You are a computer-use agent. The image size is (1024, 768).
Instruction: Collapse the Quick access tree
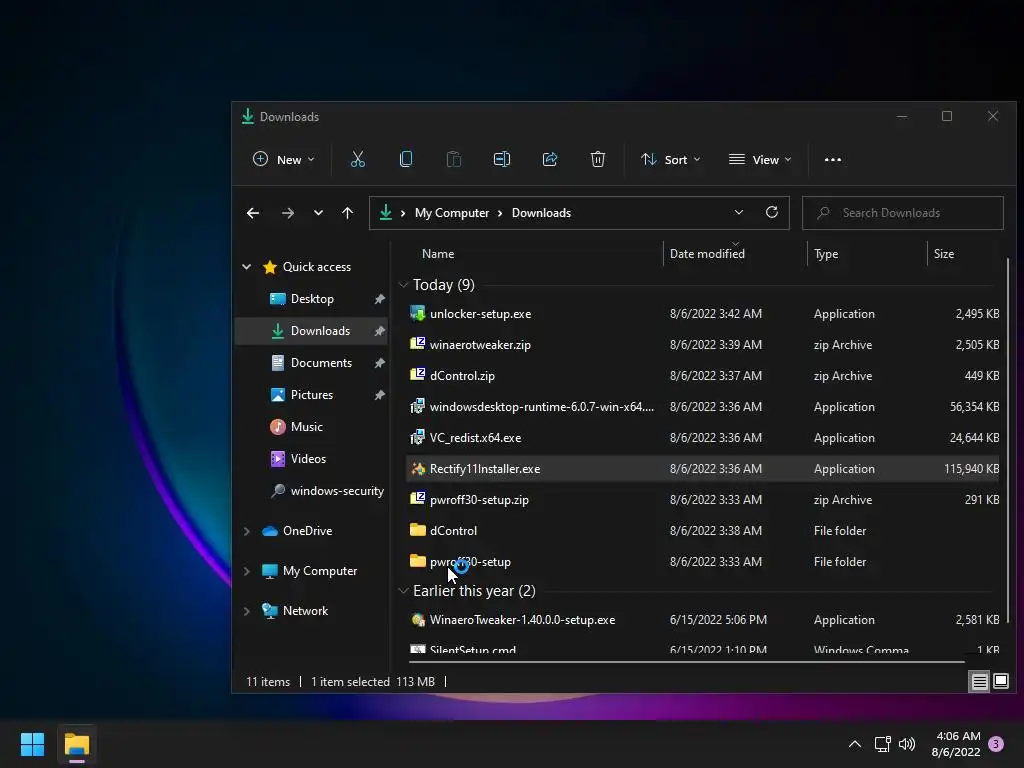click(x=247, y=266)
